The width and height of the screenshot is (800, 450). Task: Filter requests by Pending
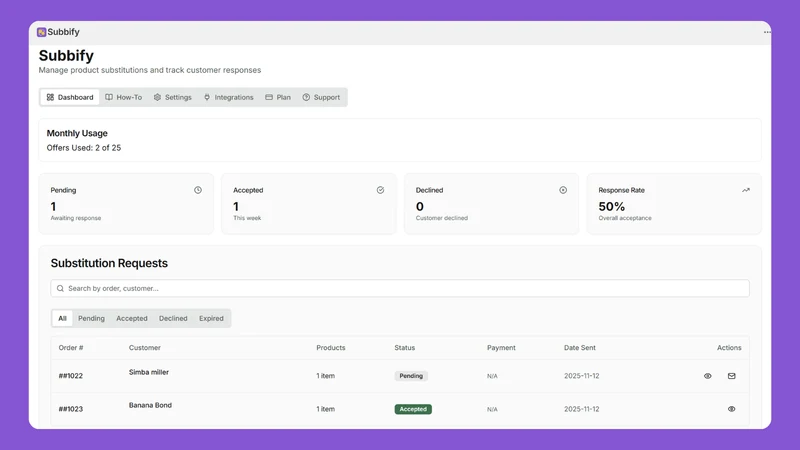coord(91,318)
